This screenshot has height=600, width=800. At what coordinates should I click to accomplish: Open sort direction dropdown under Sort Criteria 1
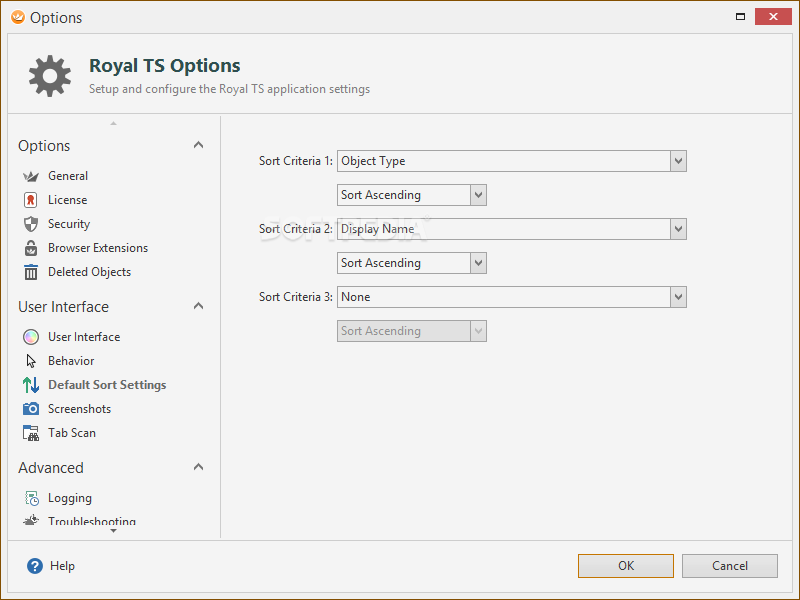[x=478, y=195]
